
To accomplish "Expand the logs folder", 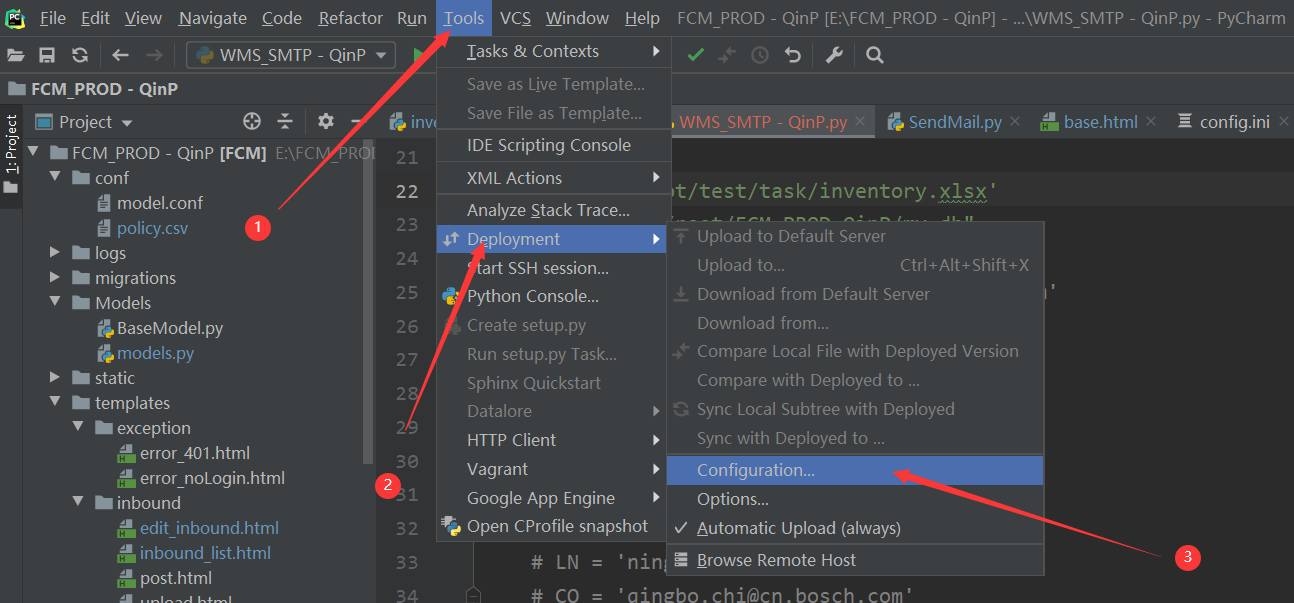I will (55, 253).
